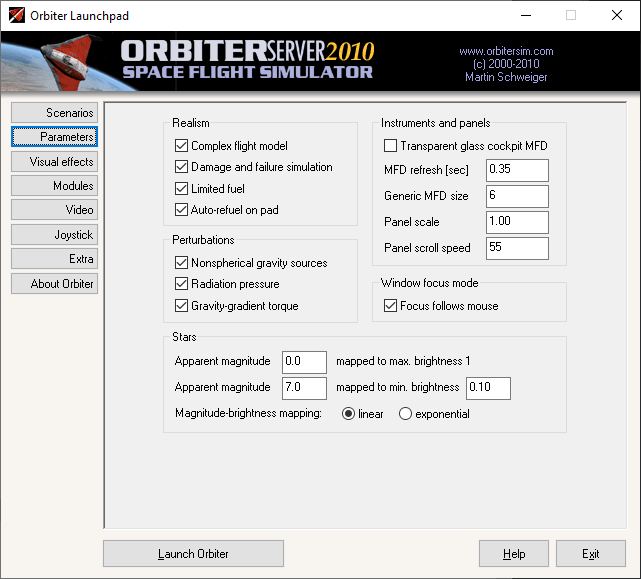Click the min brightness value field 0.10
Image resolution: width=641 pixels, height=579 pixels.
[488, 388]
